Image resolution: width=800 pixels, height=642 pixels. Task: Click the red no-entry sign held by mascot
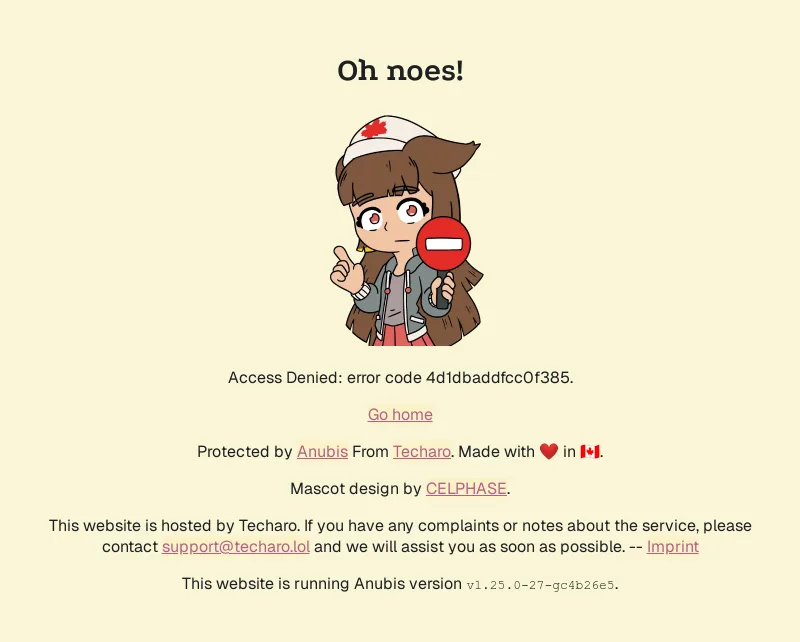[x=443, y=243]
